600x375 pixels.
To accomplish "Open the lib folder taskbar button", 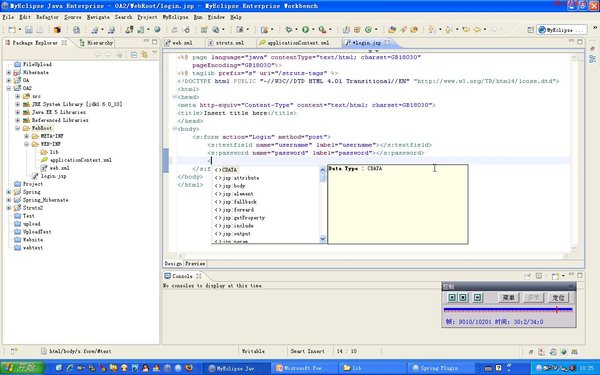I will point(371,368).
